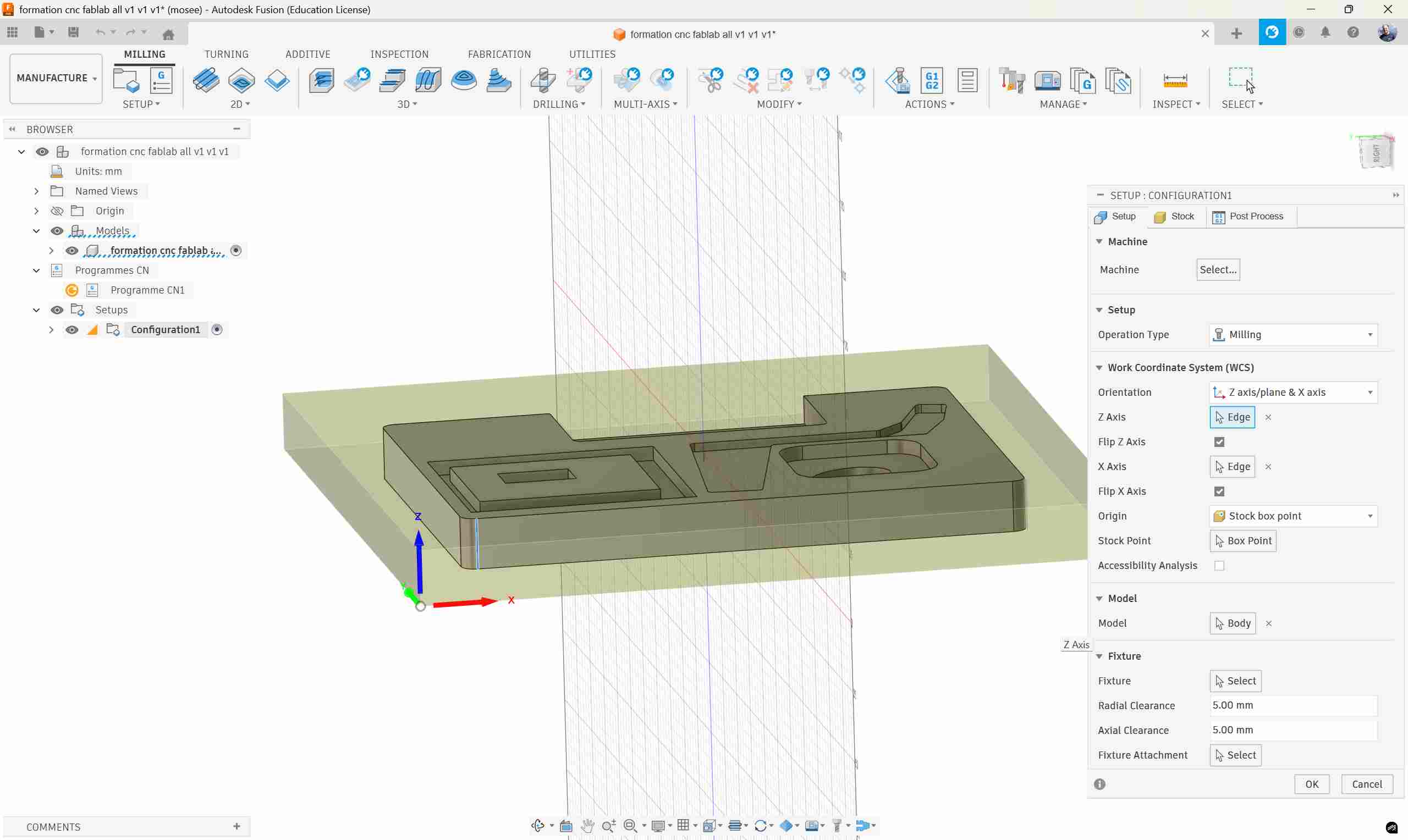Image resolution: width=1408 pixels, height=840 pixels.
Task: Open the 3D Adaptive Clearing tool
Action: click(x=321, y=80)
